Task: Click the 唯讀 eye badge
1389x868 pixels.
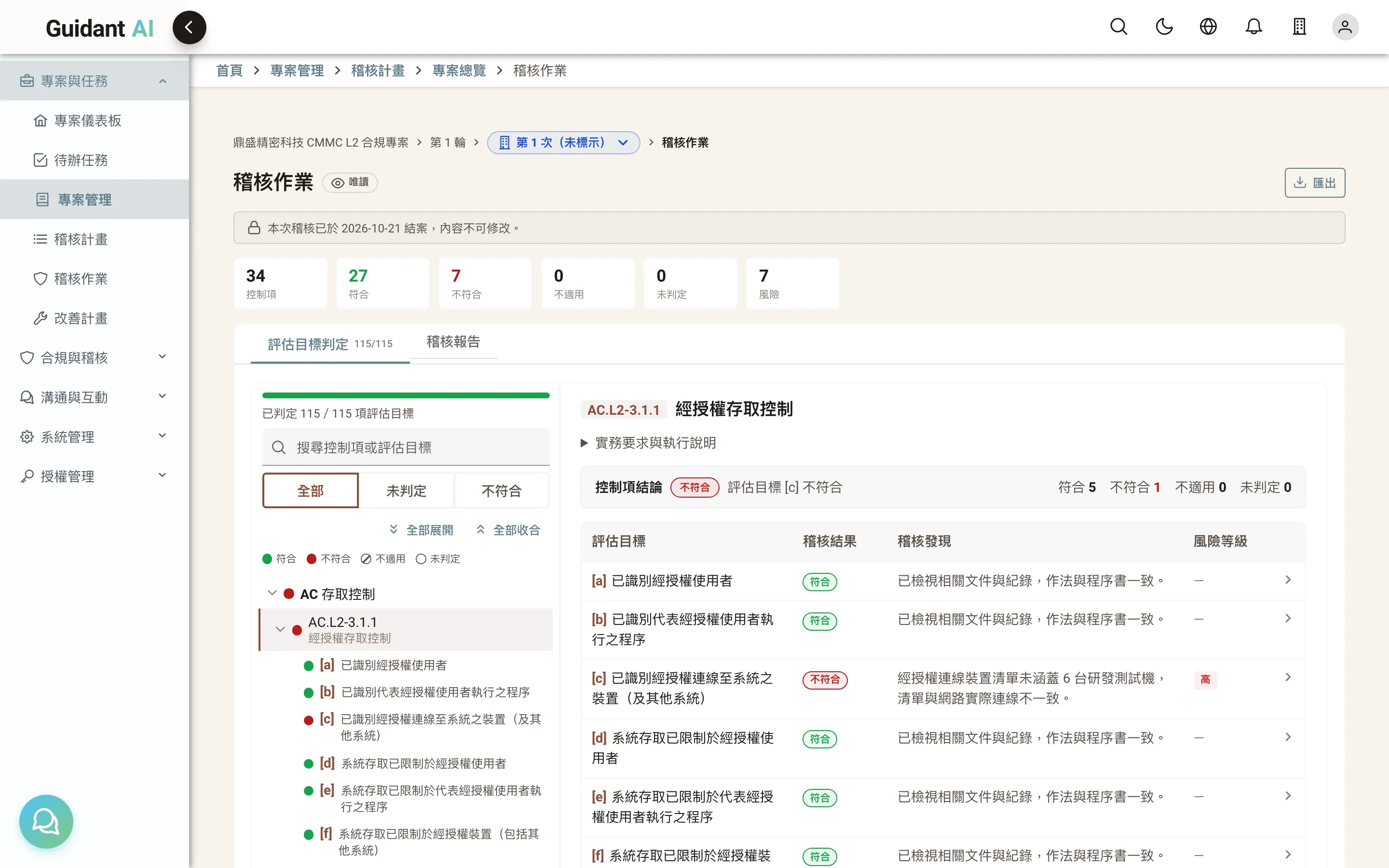Action: tap(350, 183)
